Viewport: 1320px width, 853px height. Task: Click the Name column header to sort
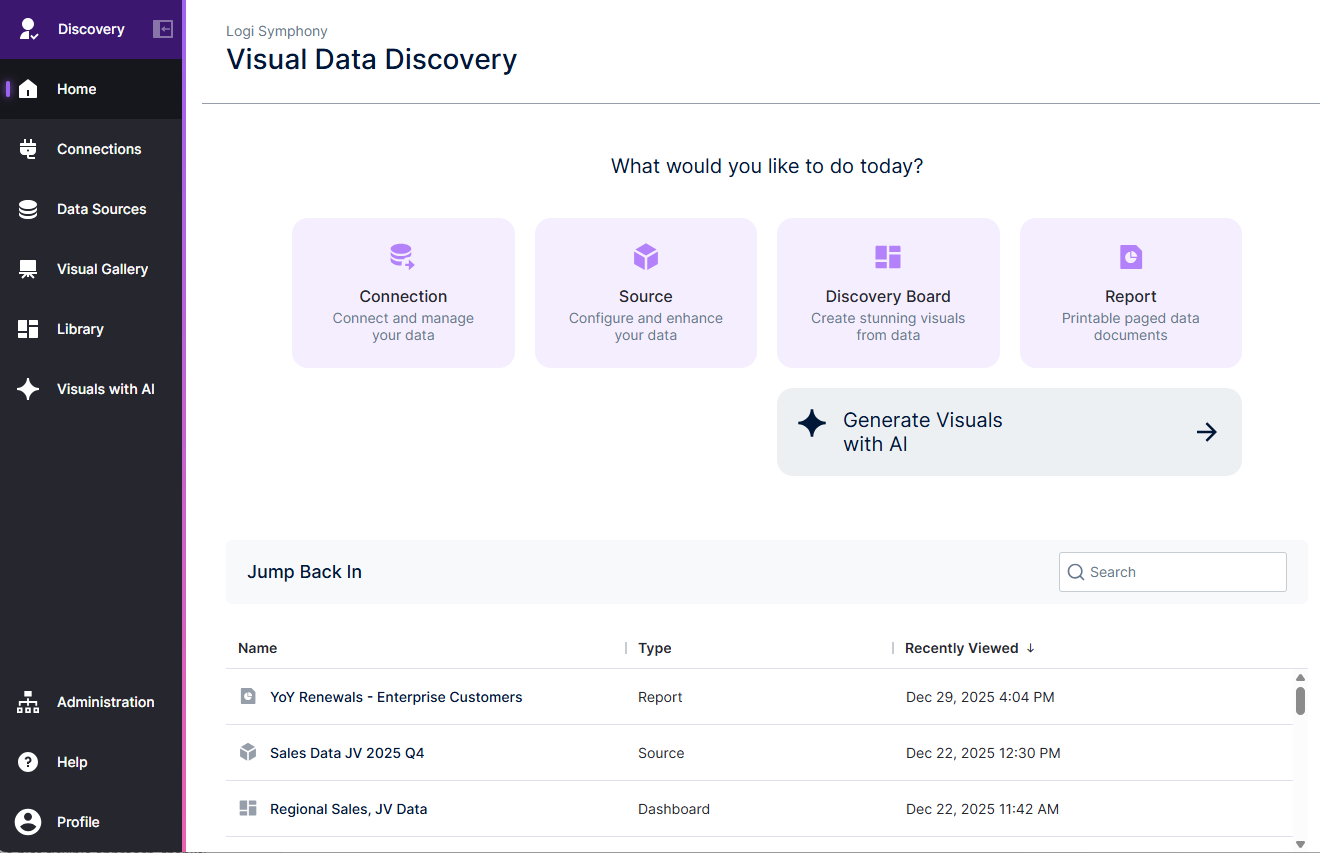click(x=257, y=648)
